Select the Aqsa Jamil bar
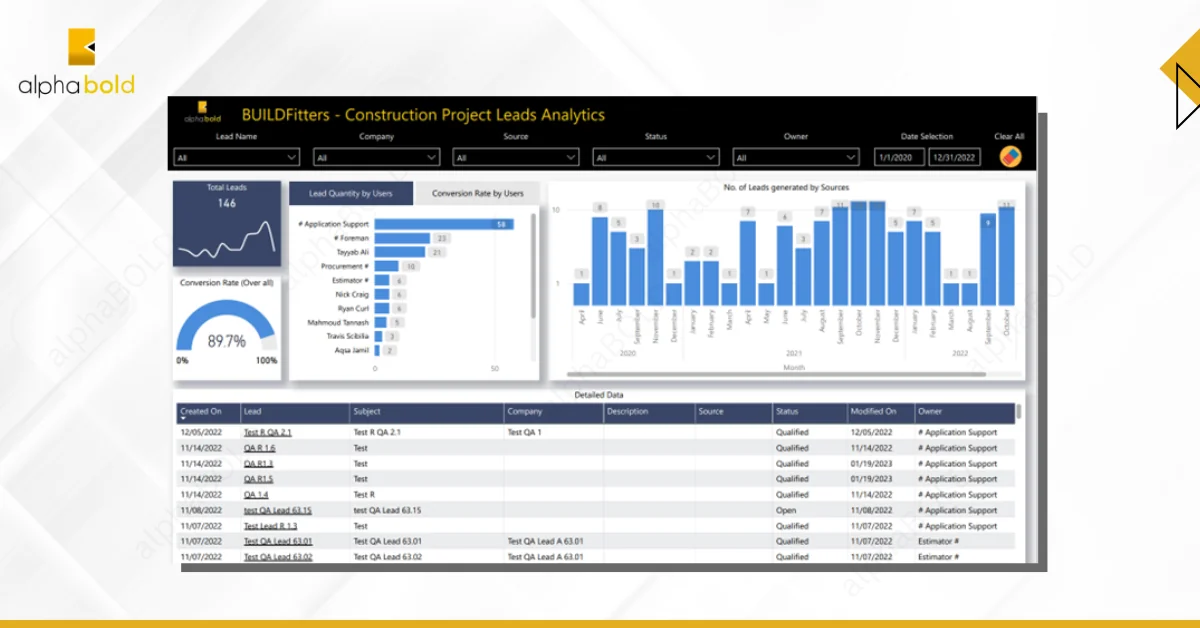Screen dimensions: 1200x628 coord(378,350)
